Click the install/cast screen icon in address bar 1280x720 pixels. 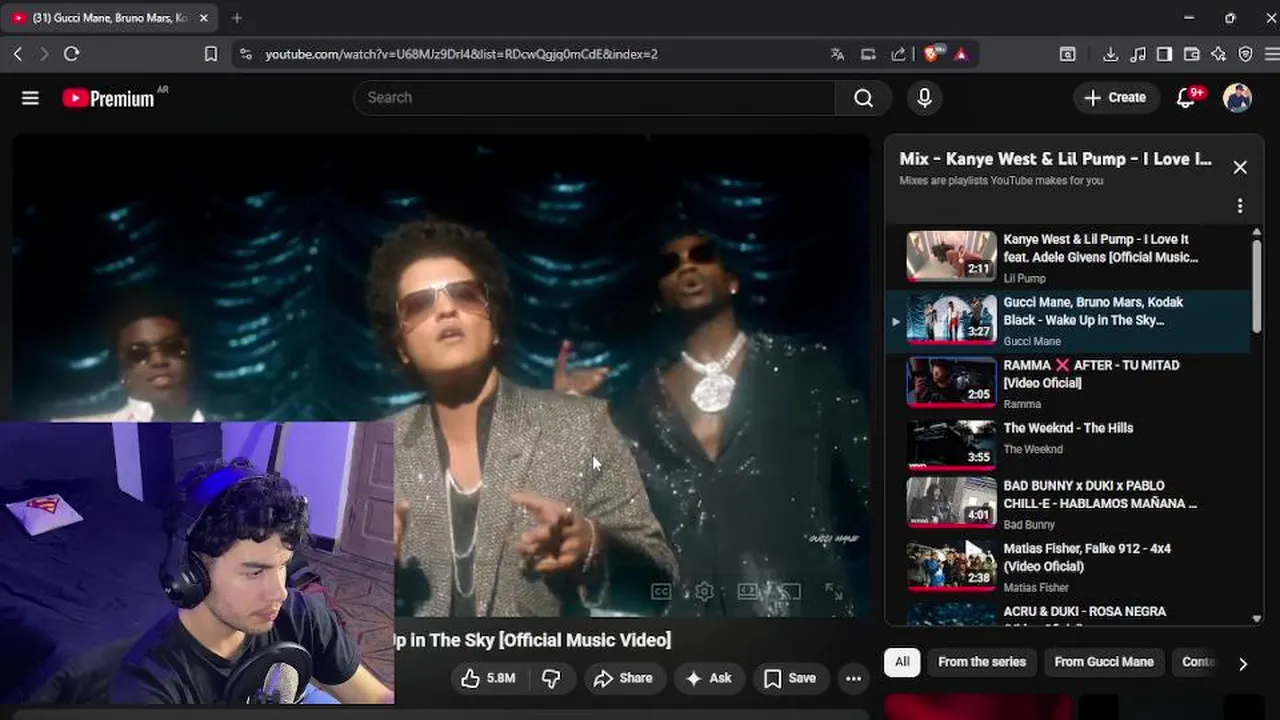pos(868,54)
